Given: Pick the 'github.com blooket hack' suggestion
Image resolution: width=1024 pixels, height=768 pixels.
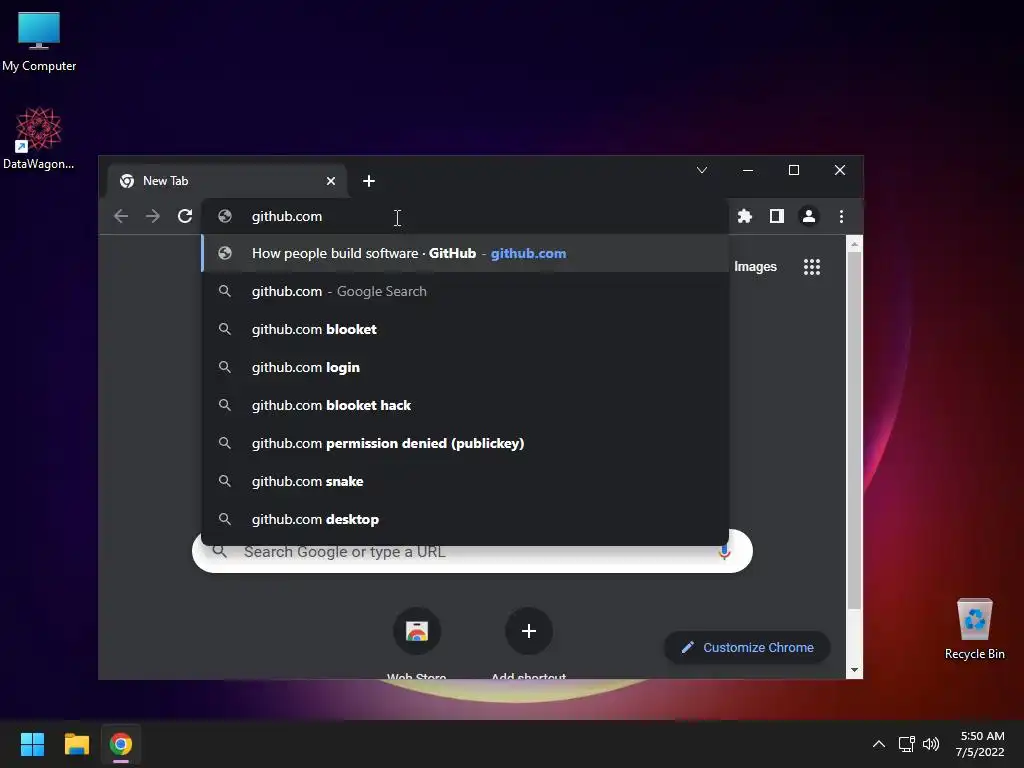Looking at the screenshot, I should (x=465, y=405).
